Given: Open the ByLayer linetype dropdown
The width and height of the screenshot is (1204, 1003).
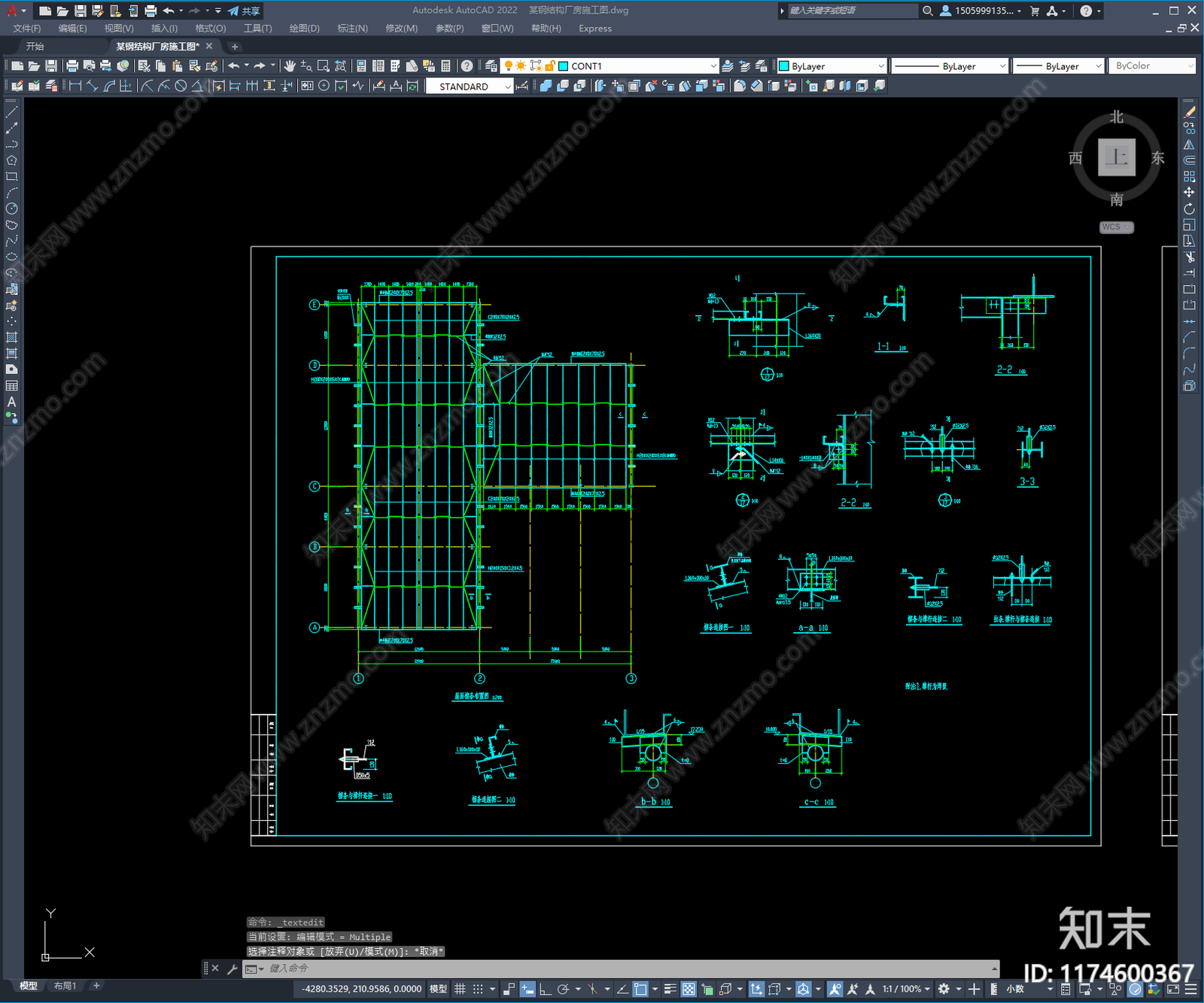Looking at the screenshot, I should pos(1002,66).
